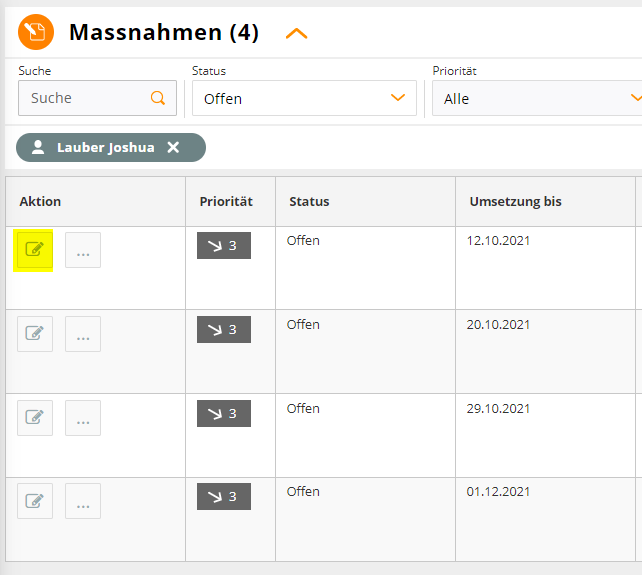Viewport: 642px width, 575px height.
Task: Open the Priorität dropdown showing Alle
Action: 537,98
